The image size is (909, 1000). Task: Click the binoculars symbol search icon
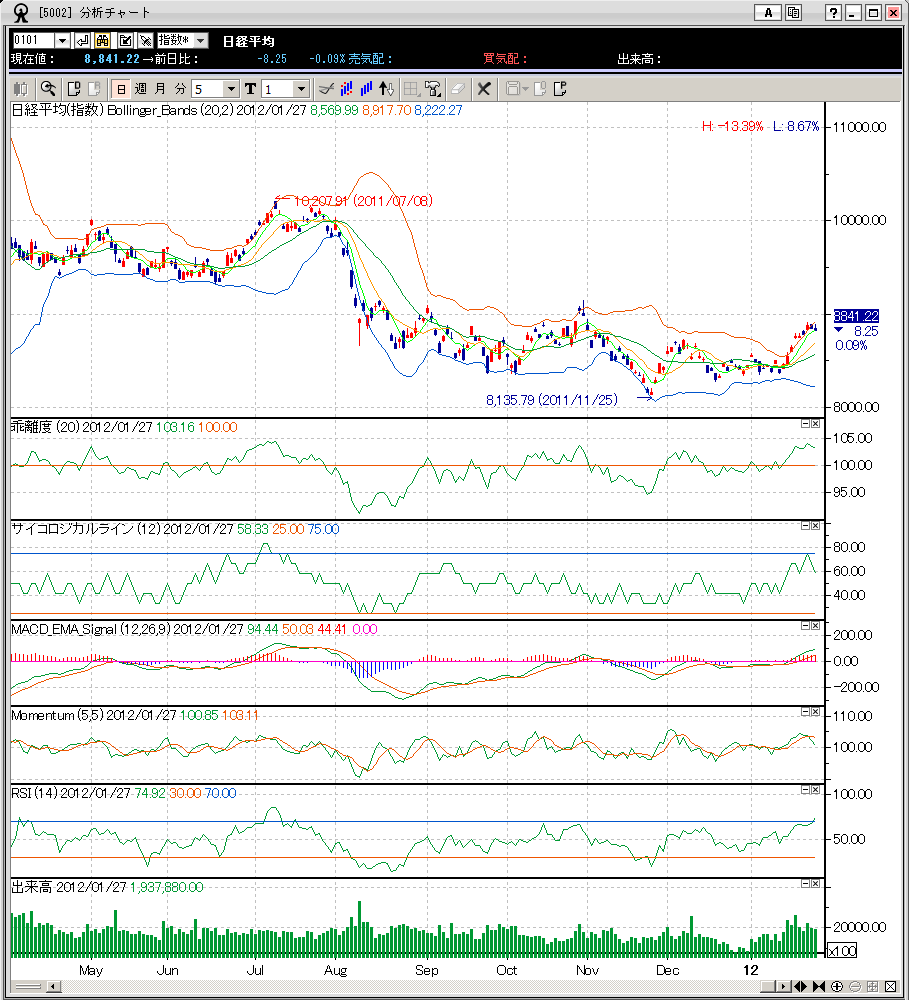tap(102, 40)
